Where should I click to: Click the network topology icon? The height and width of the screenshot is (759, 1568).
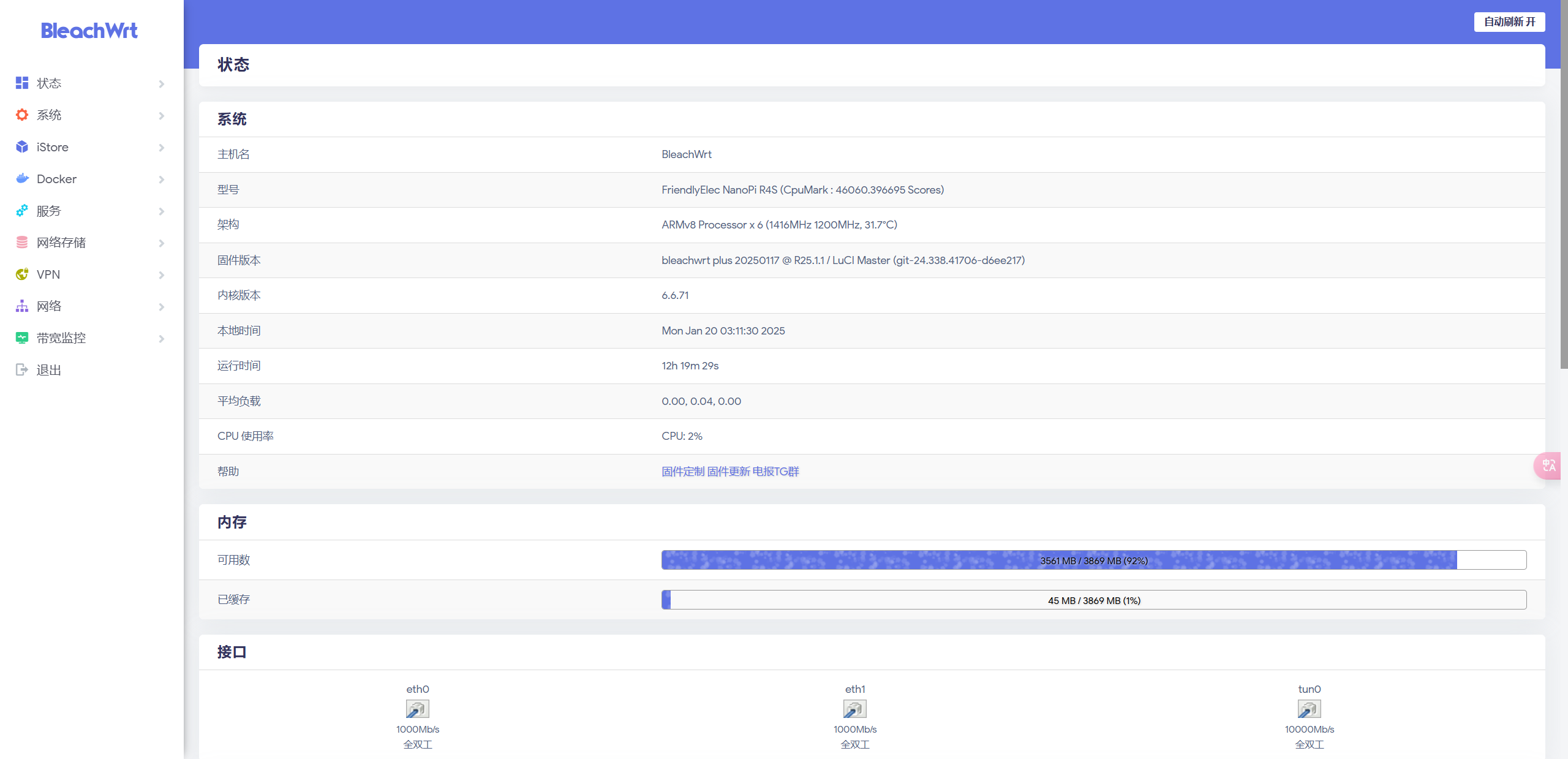tap(22, 306)
